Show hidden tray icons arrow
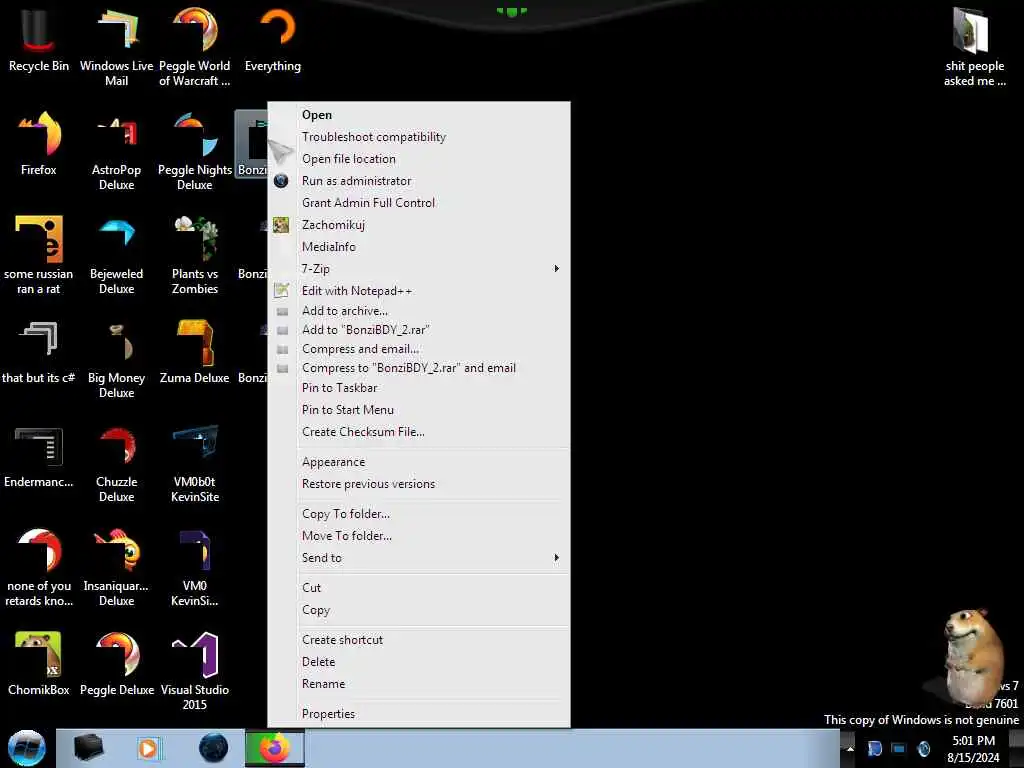This screenshot has width=1024, height=768. (850, 749)
